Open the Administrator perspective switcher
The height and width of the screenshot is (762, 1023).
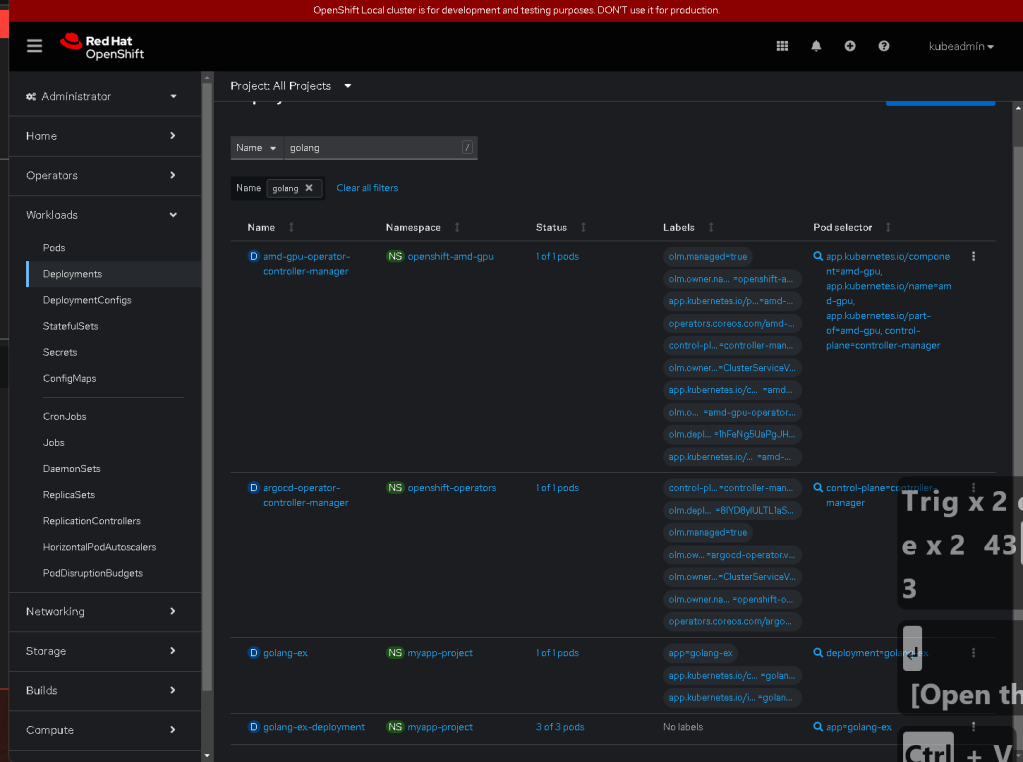coord(102,97)
